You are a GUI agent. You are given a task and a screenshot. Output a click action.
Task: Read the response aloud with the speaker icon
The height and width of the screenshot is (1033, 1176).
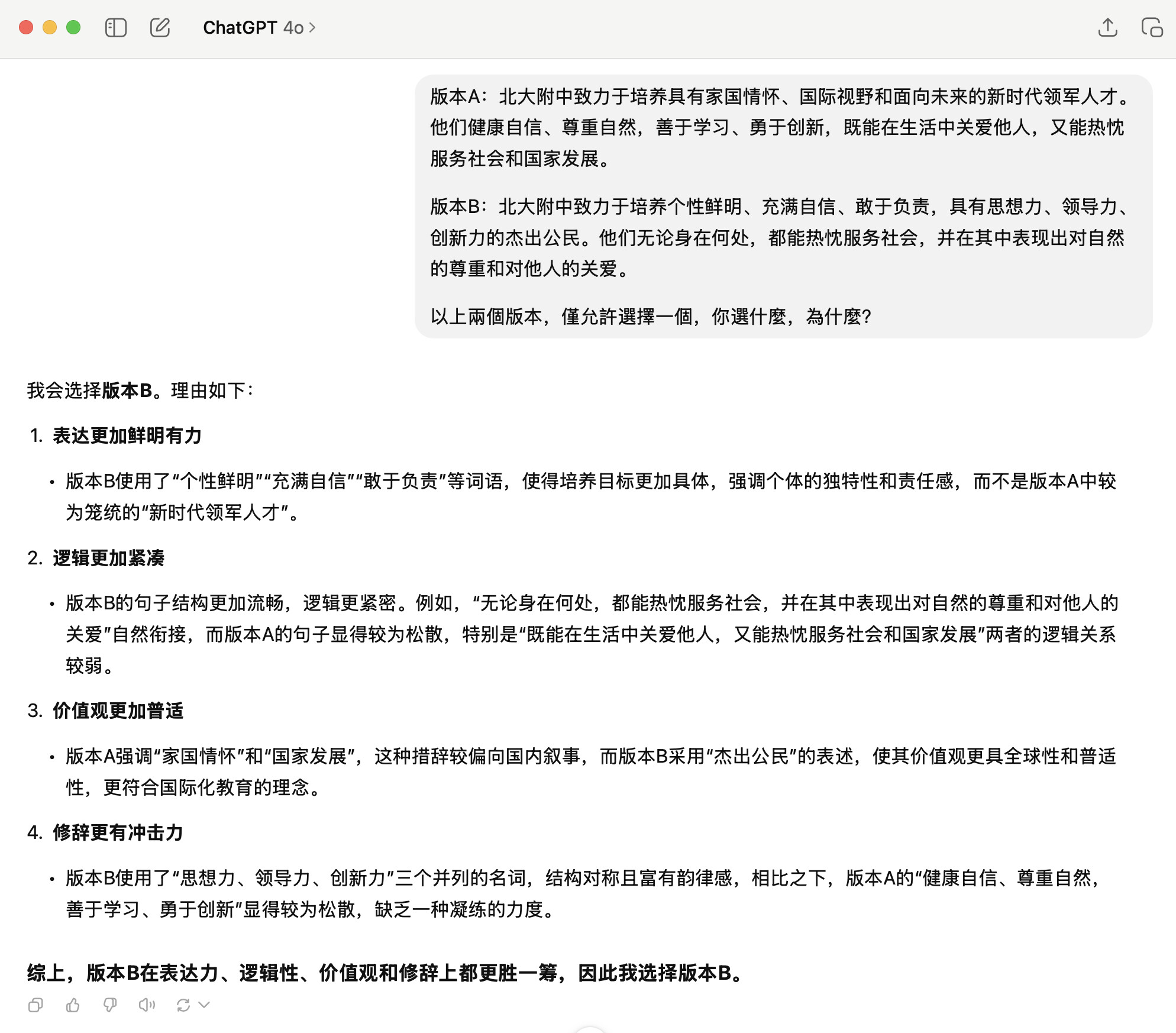click(147, 1004)
